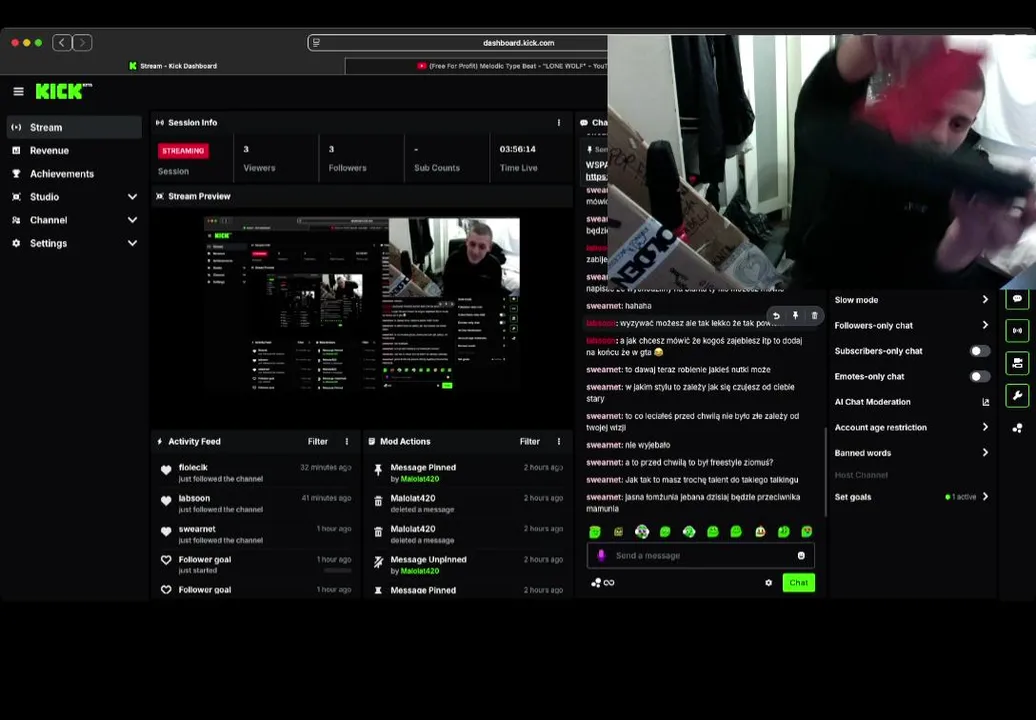This screenshot has width=1036, height=720.
Task: Open AI Chat Moderation external link icon
Action: click(985, 402)
